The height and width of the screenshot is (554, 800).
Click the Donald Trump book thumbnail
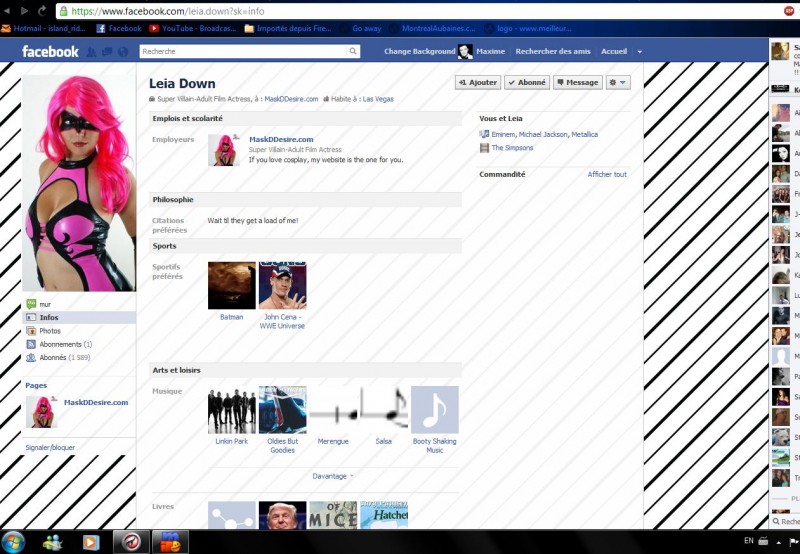pyautogui.click(x=282, y=515)
